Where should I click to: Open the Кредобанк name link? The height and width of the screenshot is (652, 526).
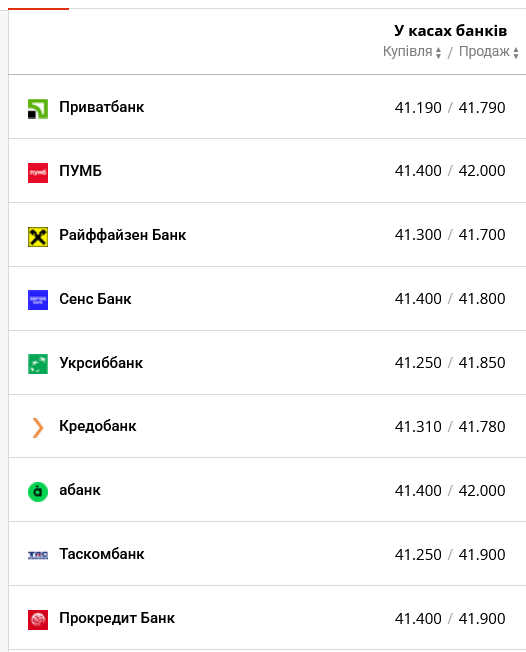point(98,426)
